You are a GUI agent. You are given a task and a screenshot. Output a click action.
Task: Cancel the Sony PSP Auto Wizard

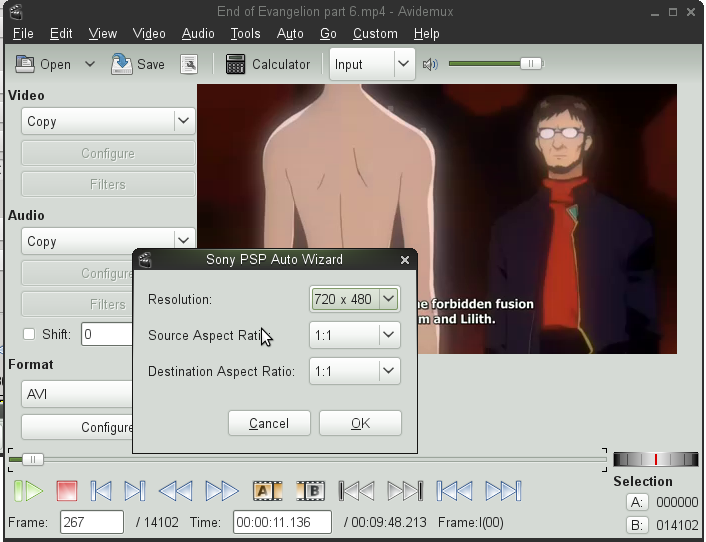point(269,423)
